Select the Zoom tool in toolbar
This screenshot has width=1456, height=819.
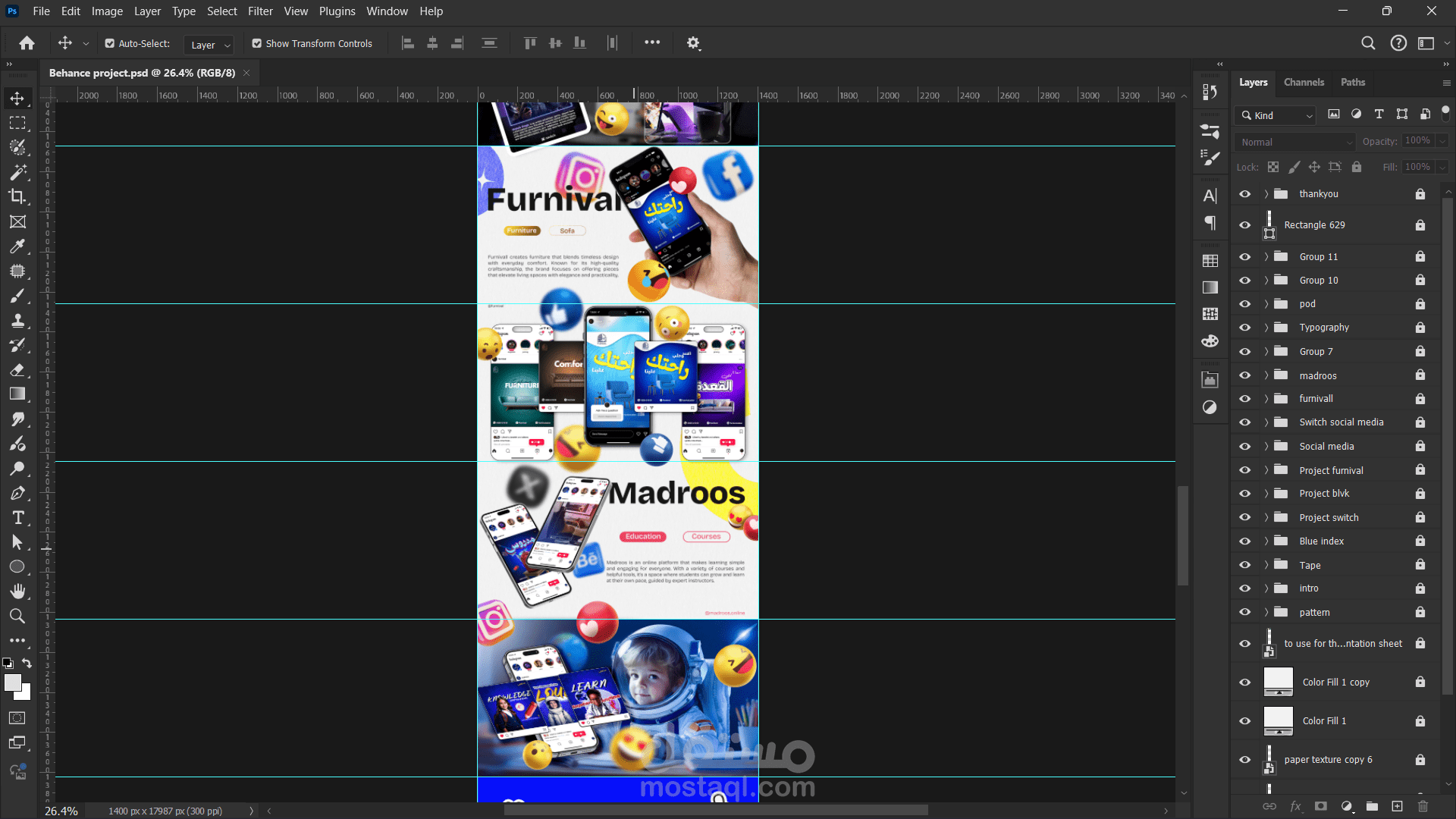point(17,617)
